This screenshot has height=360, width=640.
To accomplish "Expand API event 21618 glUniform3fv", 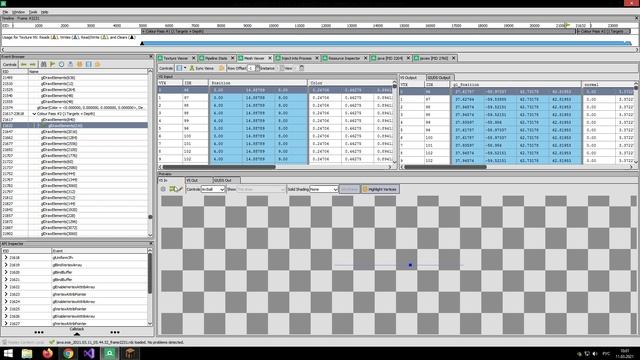I will coord(6,258).
